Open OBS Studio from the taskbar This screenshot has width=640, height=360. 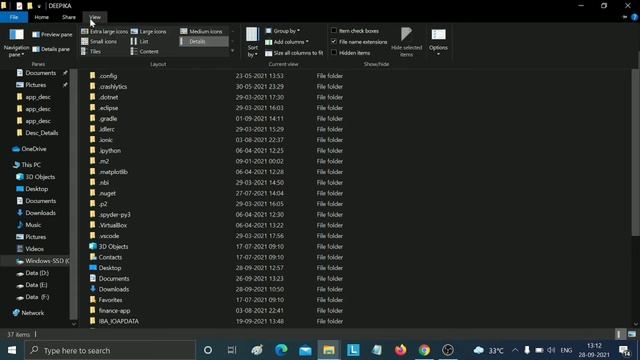(448, 350)
